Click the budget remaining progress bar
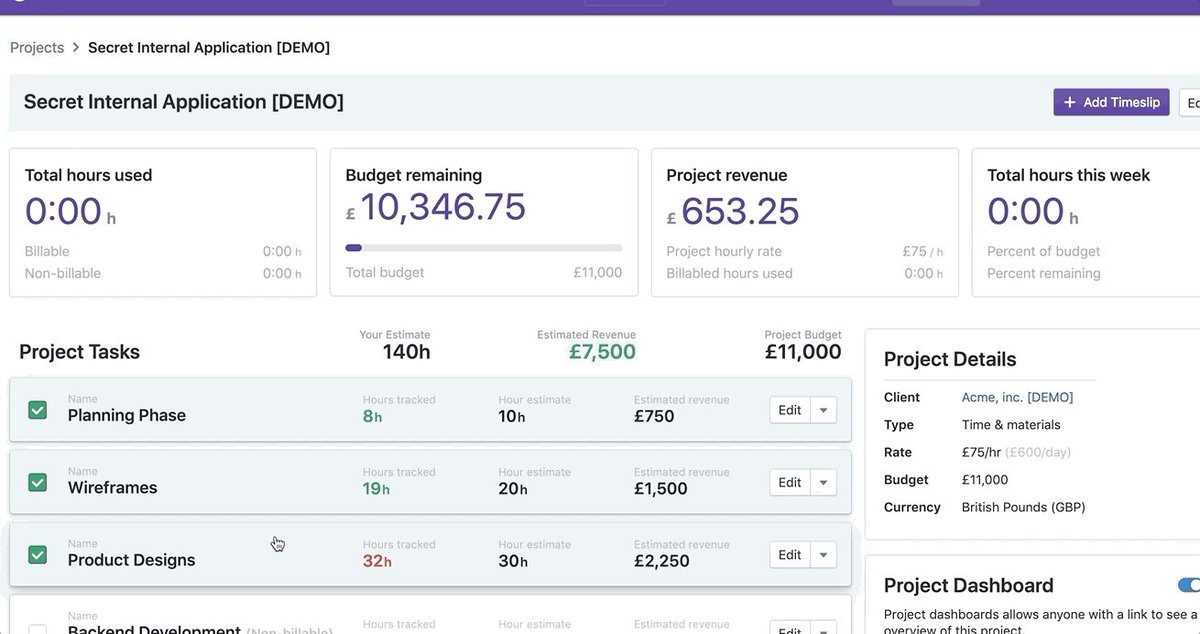1200x634 pixels. tap(484, 248)
